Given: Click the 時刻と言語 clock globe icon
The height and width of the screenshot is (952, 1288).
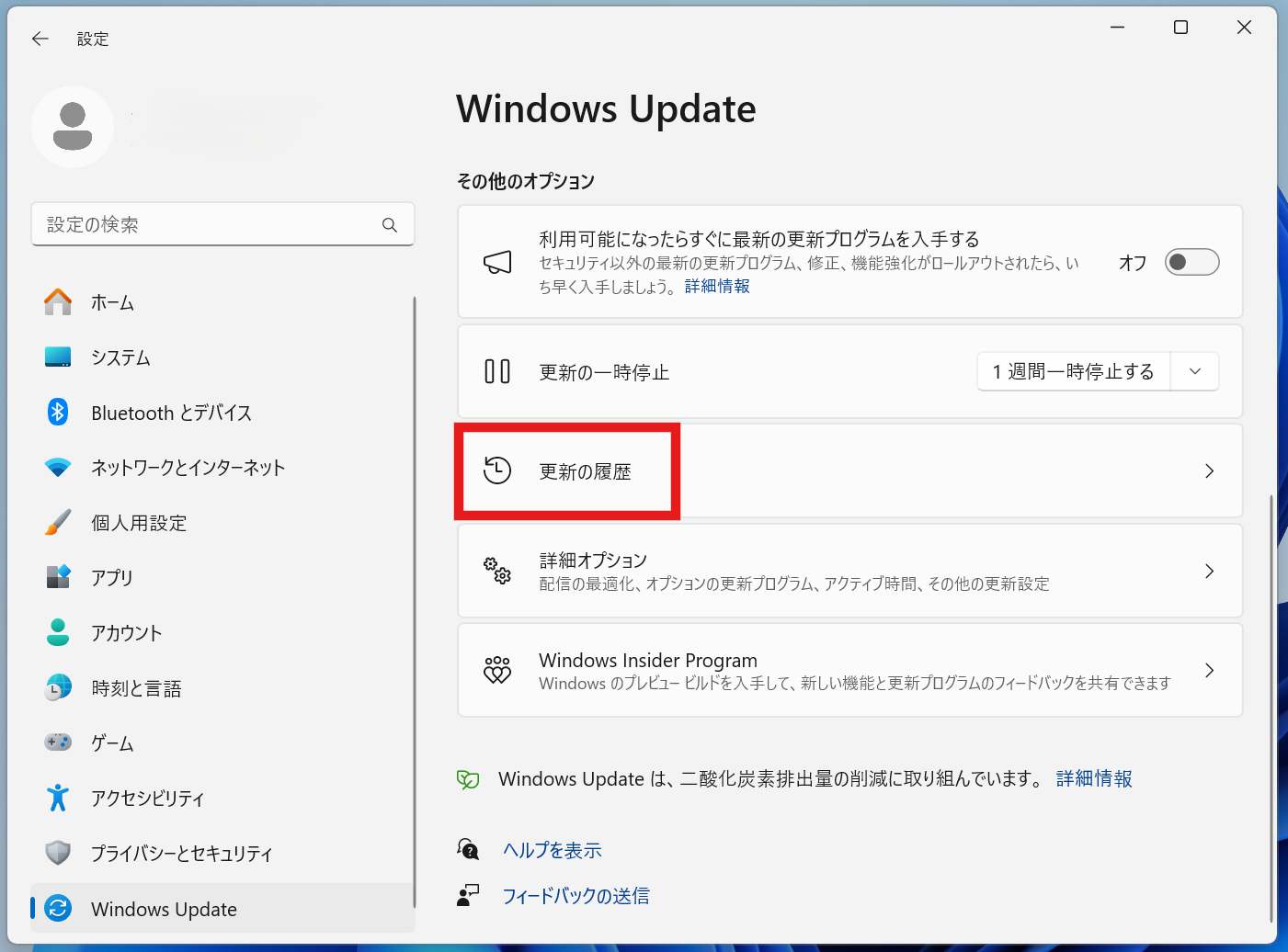Looking at the screenshot, I should 58,687.
